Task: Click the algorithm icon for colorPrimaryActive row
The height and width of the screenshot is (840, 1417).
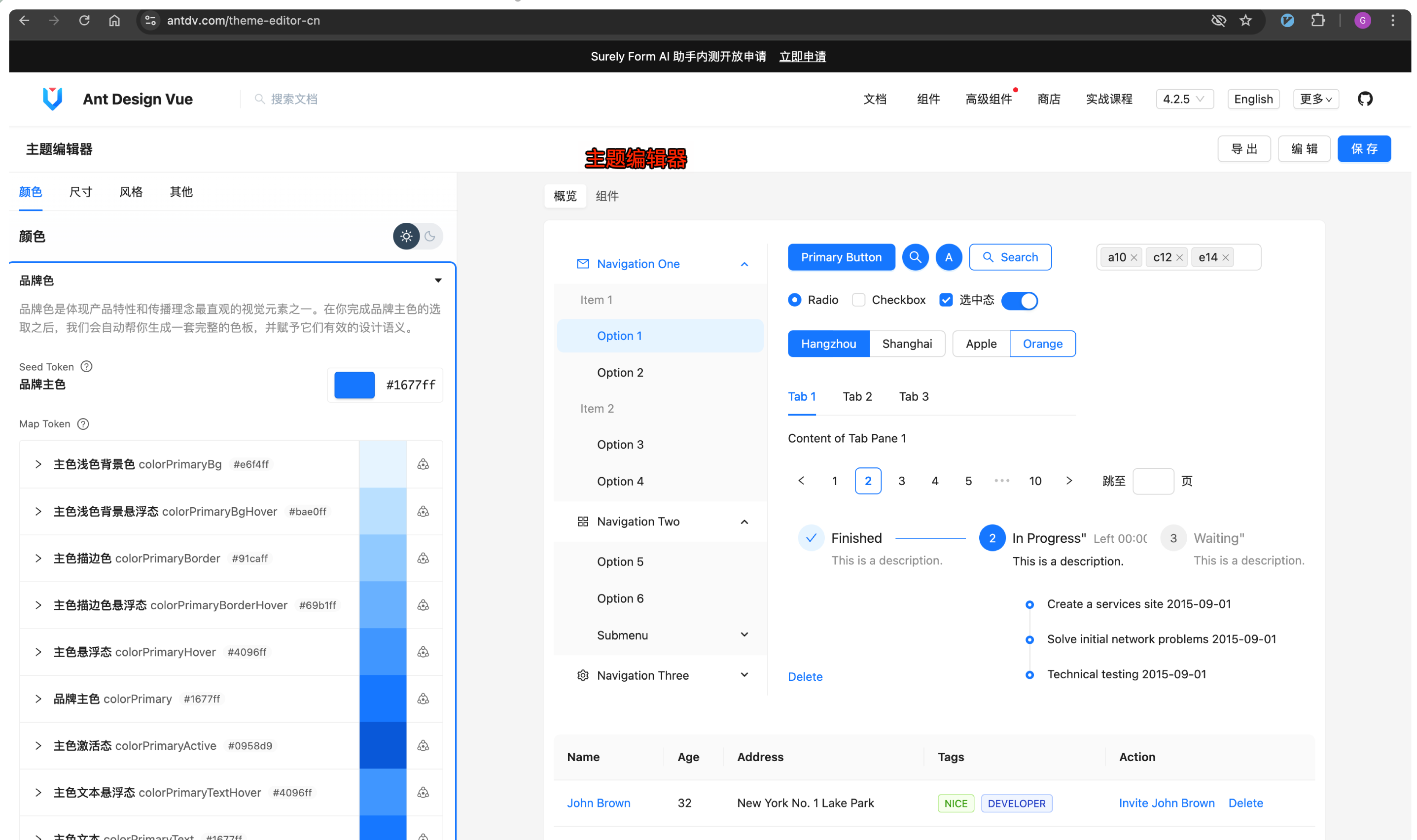Action: [x=423, y=745]
